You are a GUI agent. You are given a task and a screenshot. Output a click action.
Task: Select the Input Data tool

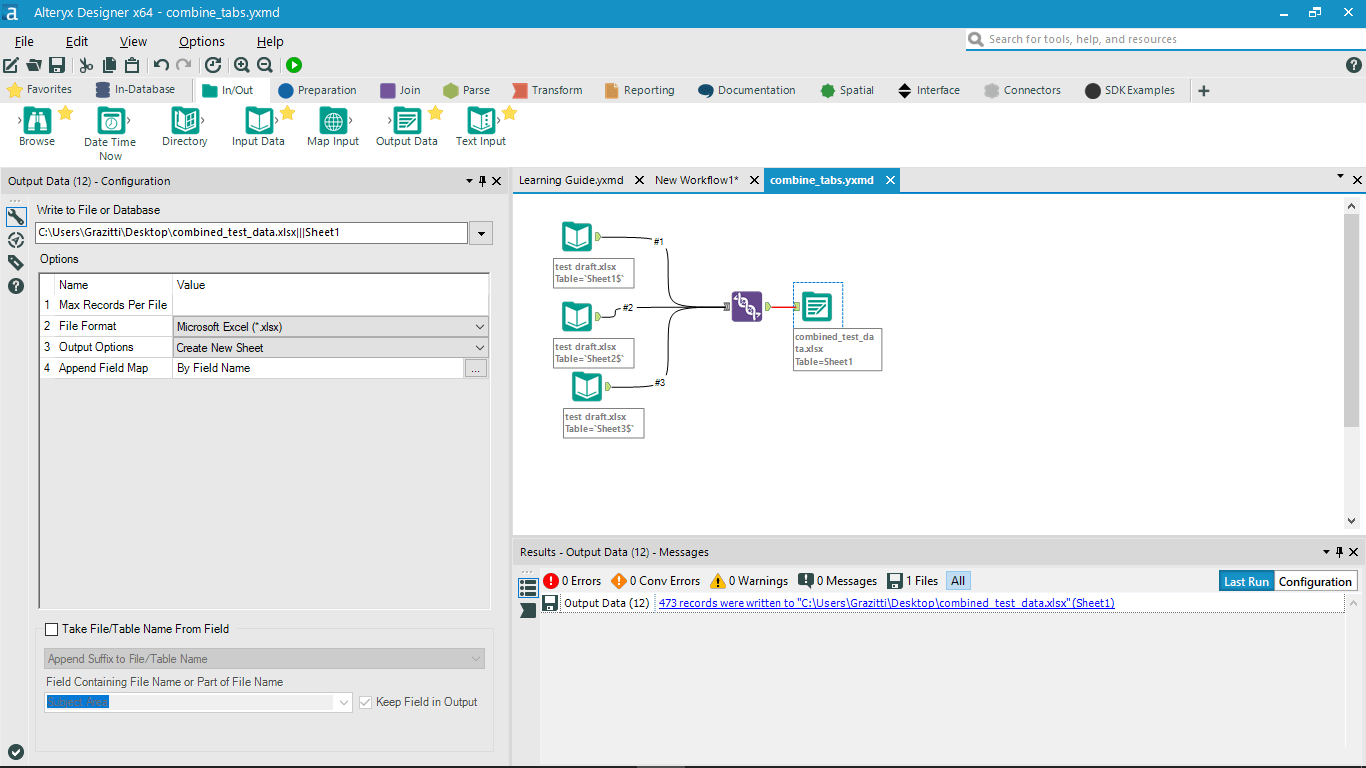(258, 125)
